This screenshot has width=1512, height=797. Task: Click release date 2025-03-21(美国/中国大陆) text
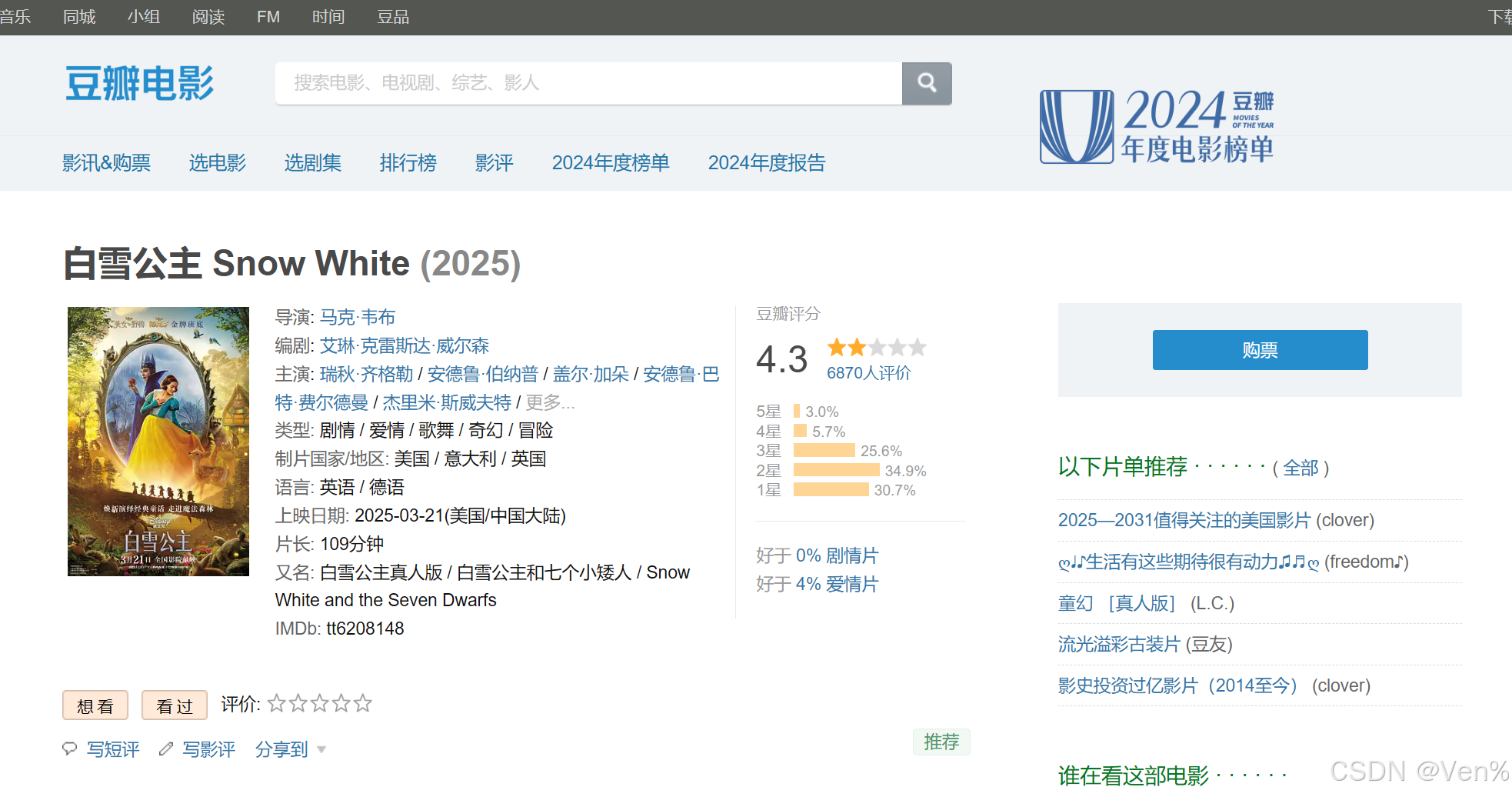[460, 515]
